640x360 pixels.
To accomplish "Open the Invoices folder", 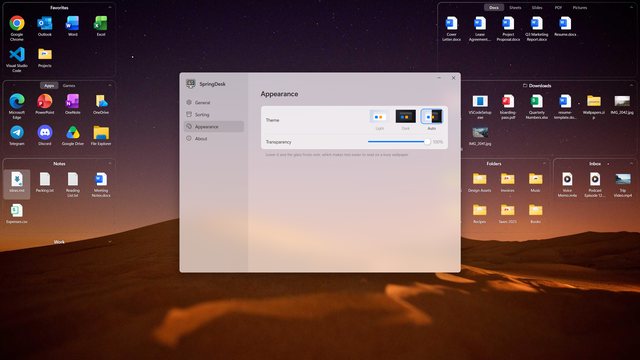I will [x=507, y=182].
